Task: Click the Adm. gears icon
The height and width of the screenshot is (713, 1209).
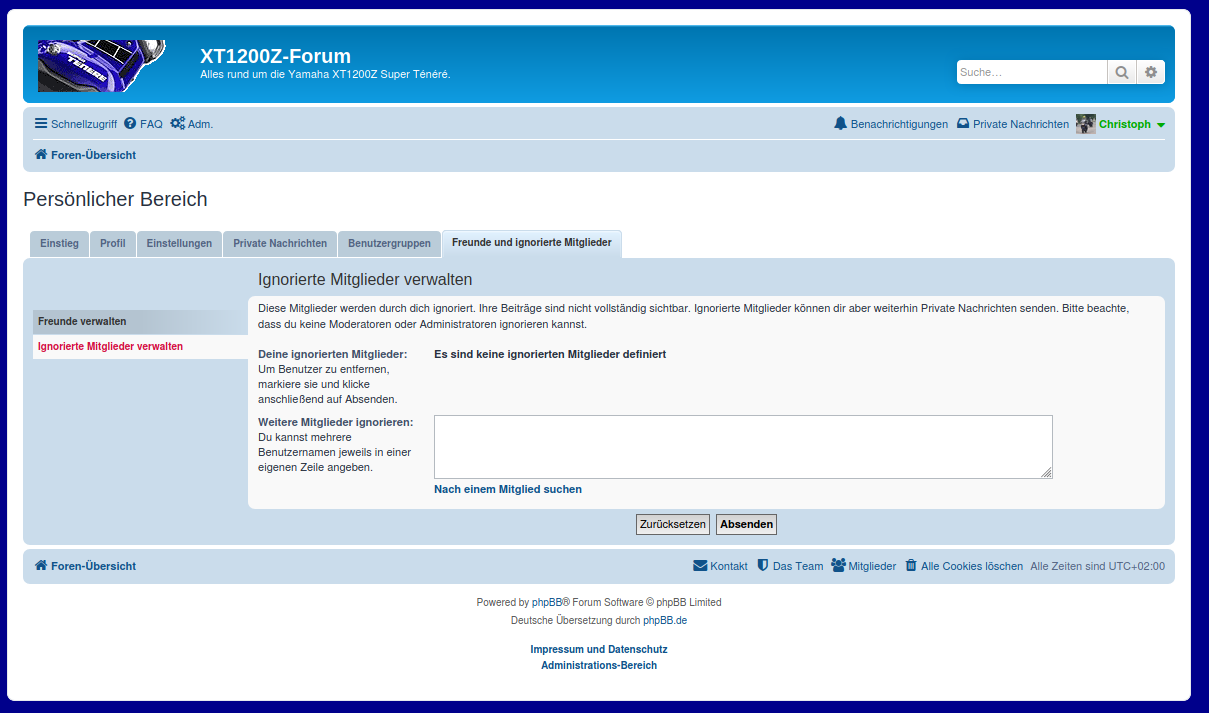Action: point(177,124)
